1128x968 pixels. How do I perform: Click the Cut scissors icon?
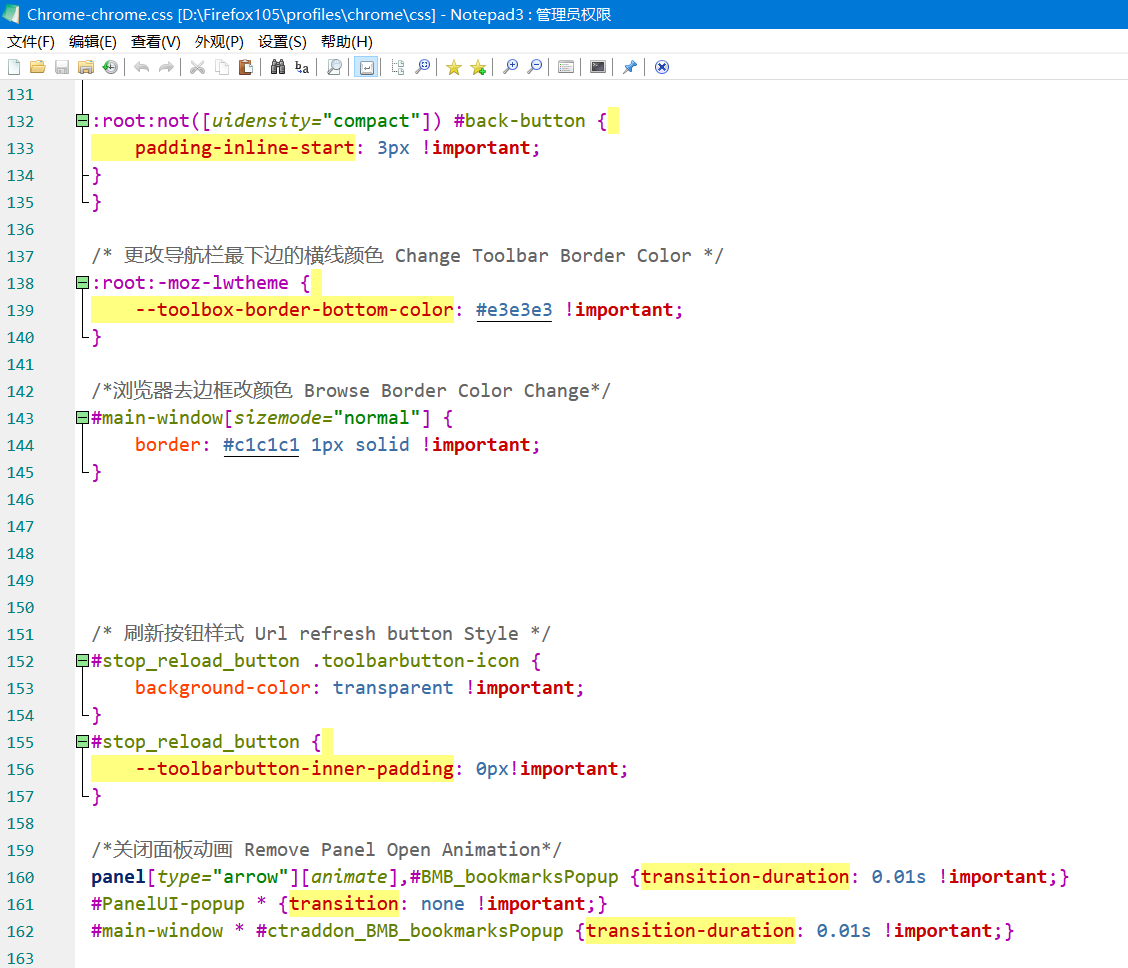197,67
